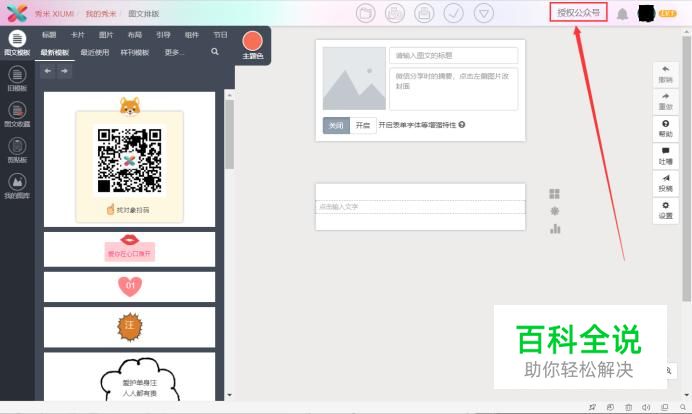Open the folder icon in top toolbar
692x414 pixels.
[x=365, y=13]
